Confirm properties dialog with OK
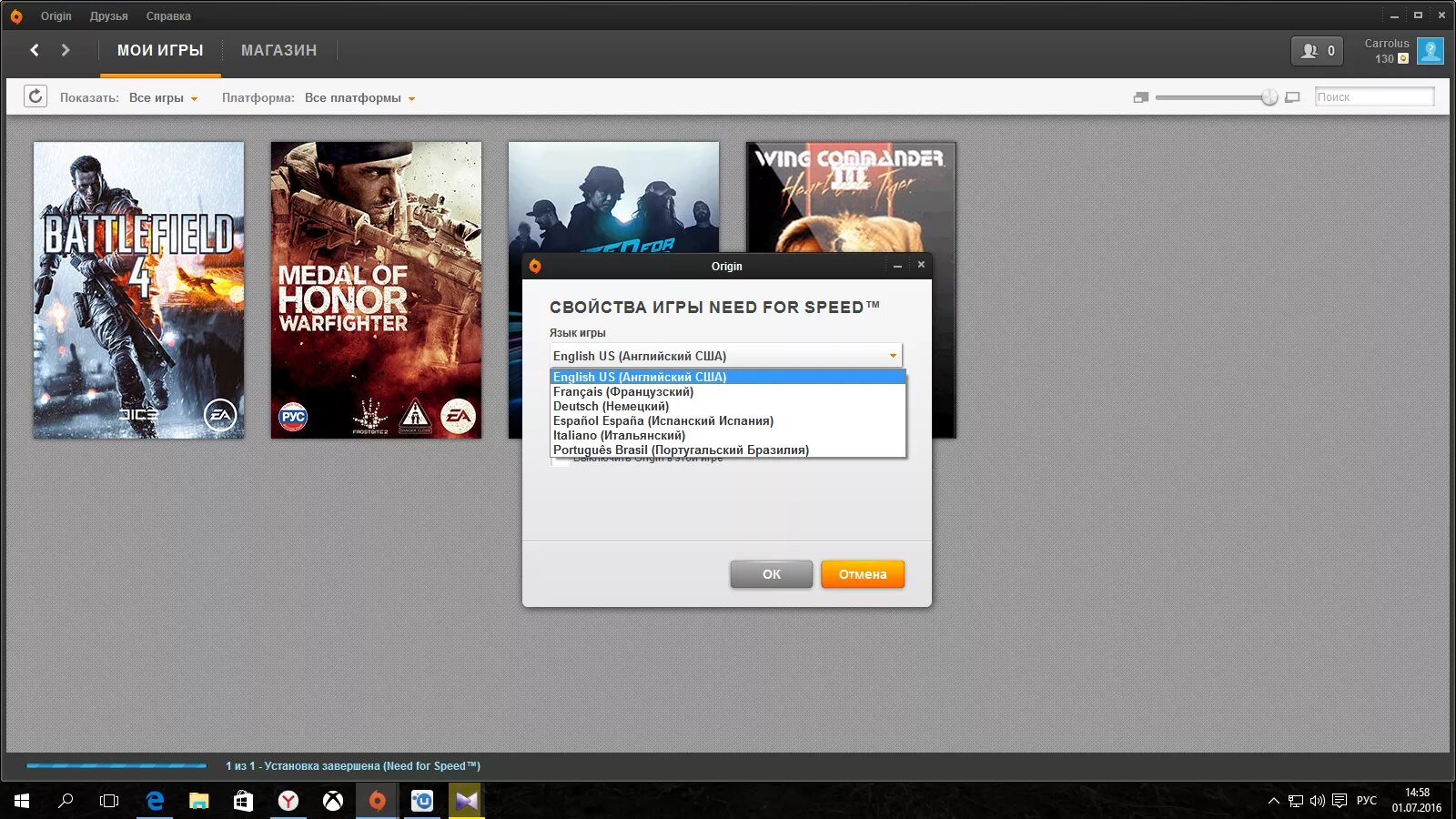This screenshot has height=819, width=1456. coord(772,574)
